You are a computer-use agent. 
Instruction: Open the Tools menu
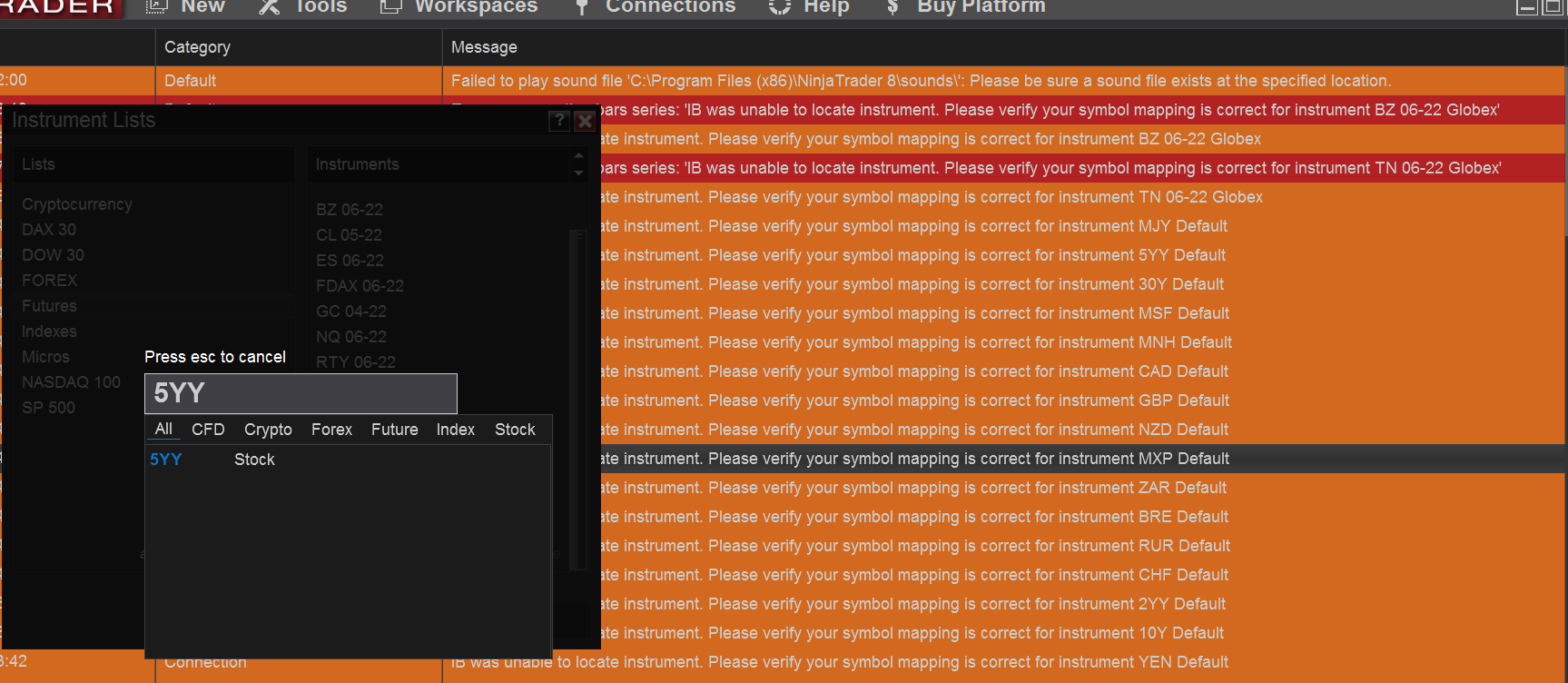(x=321, y=6)
